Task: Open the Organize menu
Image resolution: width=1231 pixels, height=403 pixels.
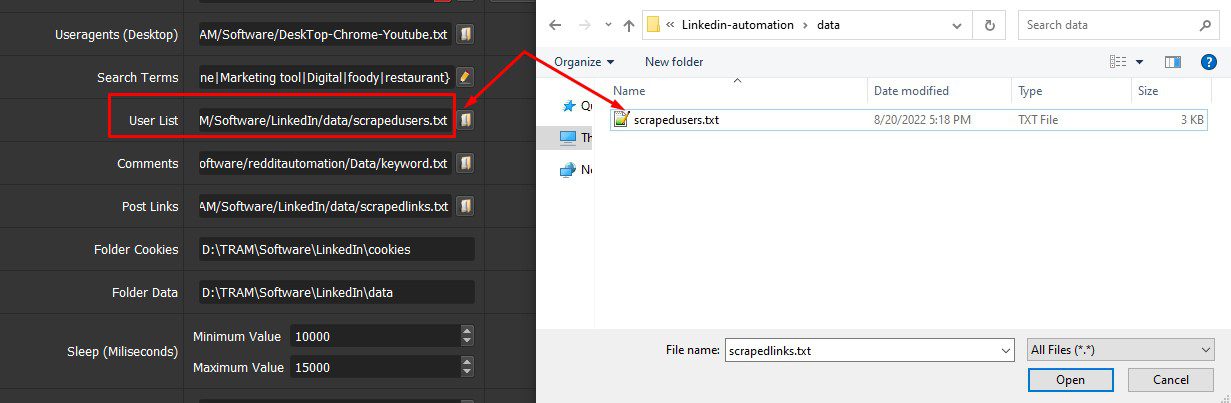Action: [x=585, y=62]
